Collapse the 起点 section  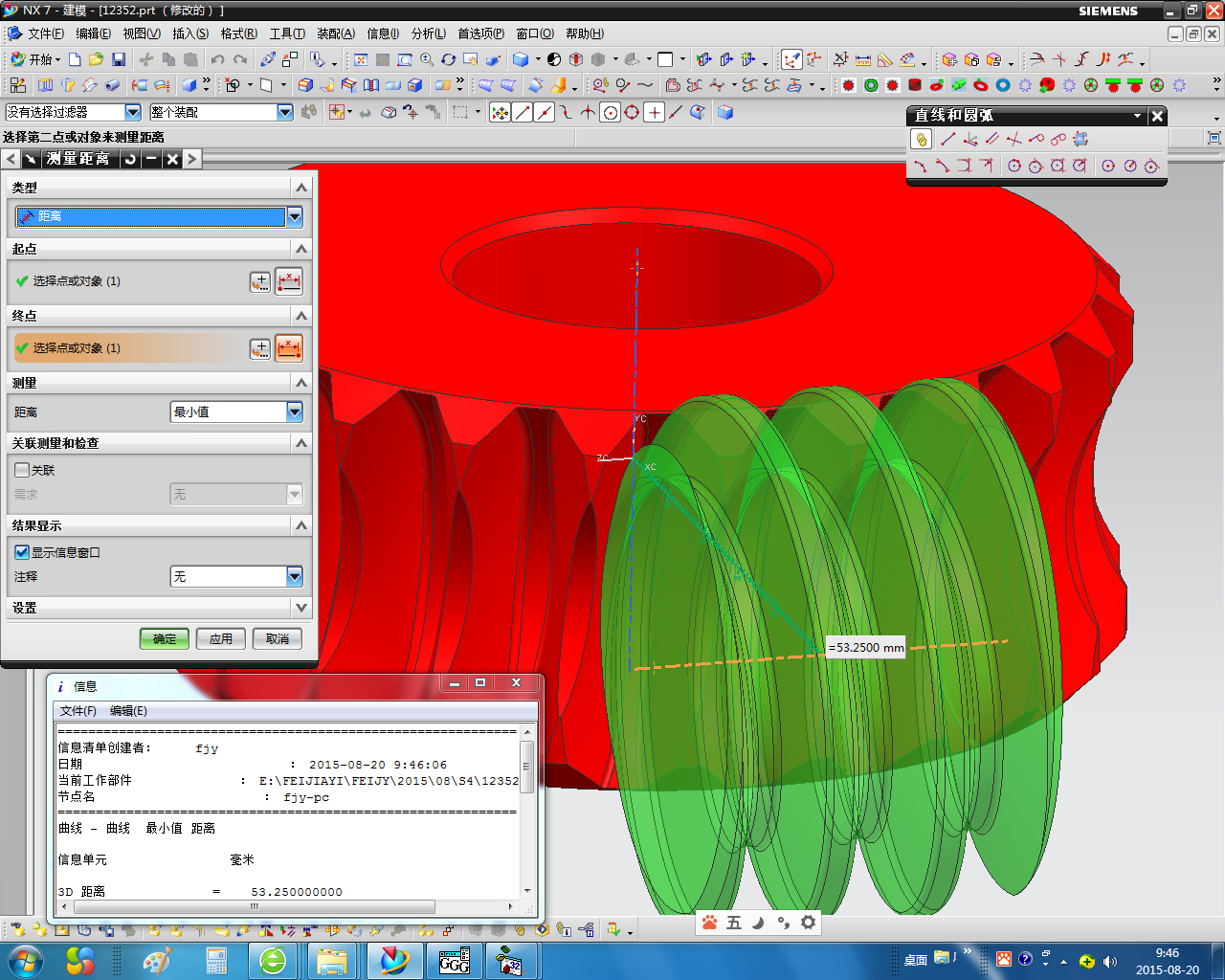point(301,249)
